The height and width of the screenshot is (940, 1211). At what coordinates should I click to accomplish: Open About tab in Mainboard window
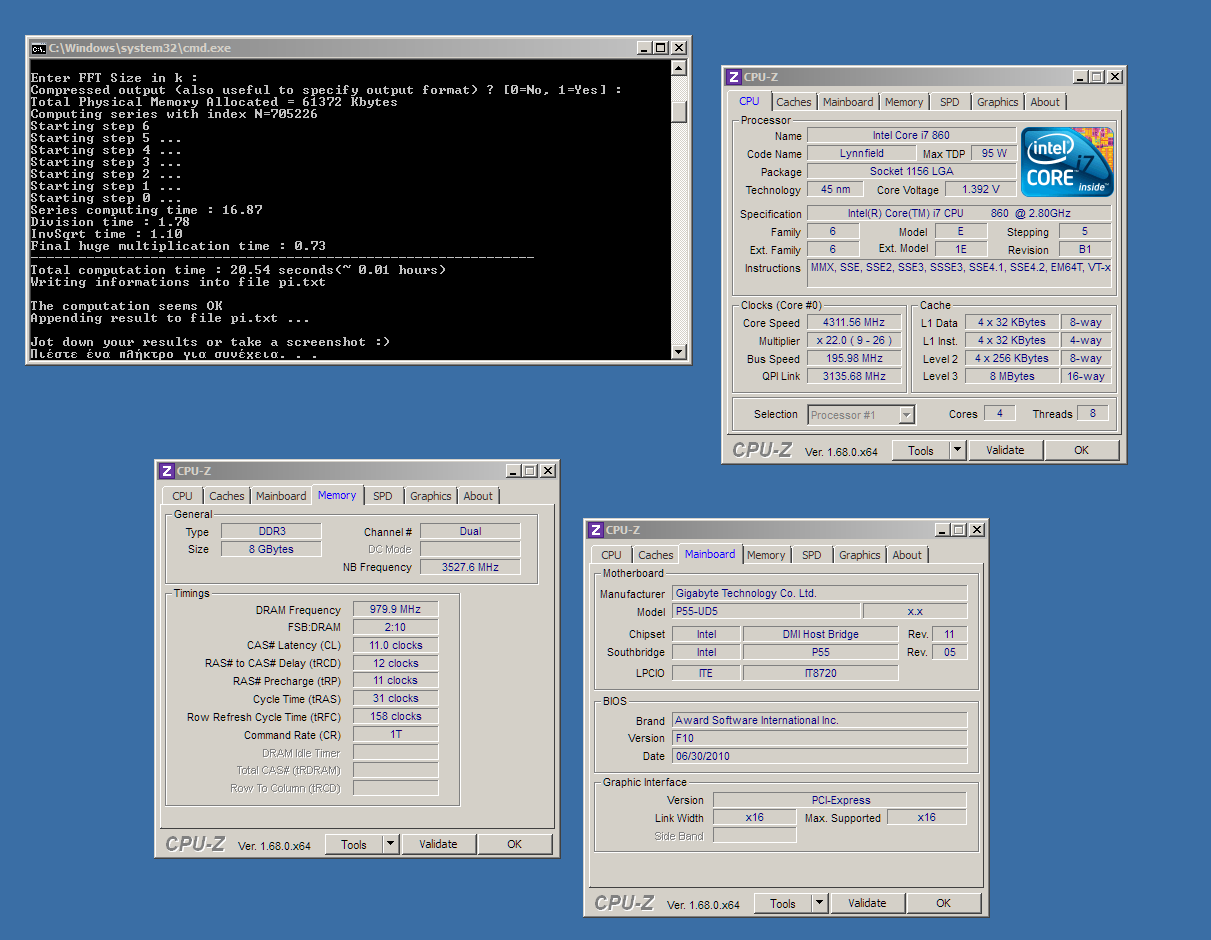[907, 555]
